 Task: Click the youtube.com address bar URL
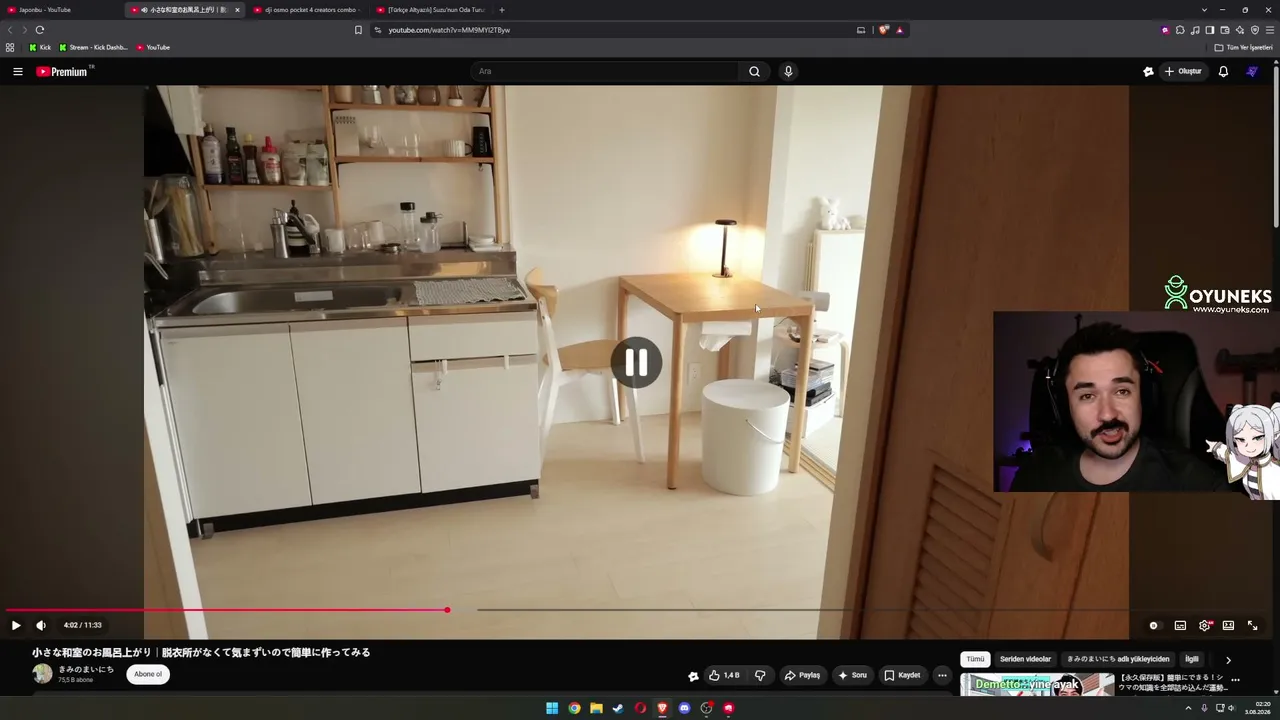click(449, 30)
